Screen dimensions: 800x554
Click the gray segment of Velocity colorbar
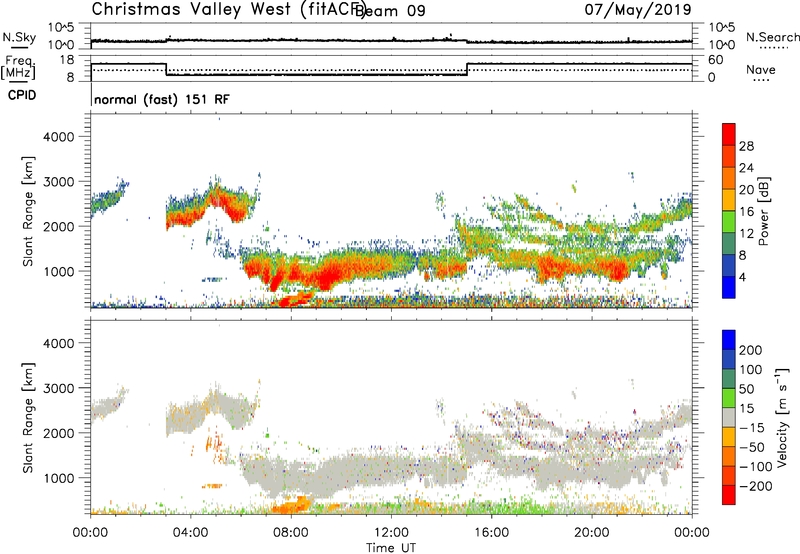coord(729,418)
